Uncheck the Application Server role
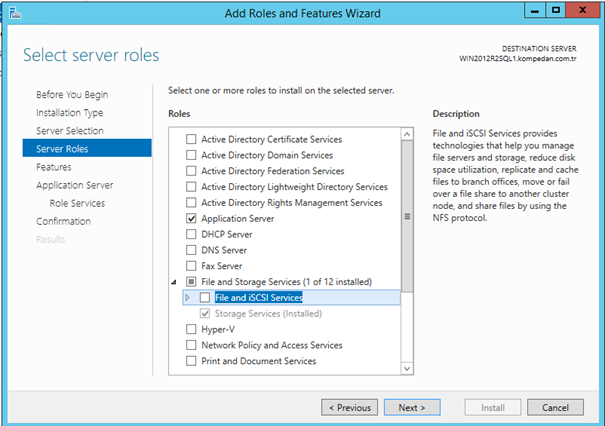This screenshot has width=605, height=426. coord(192,218)
